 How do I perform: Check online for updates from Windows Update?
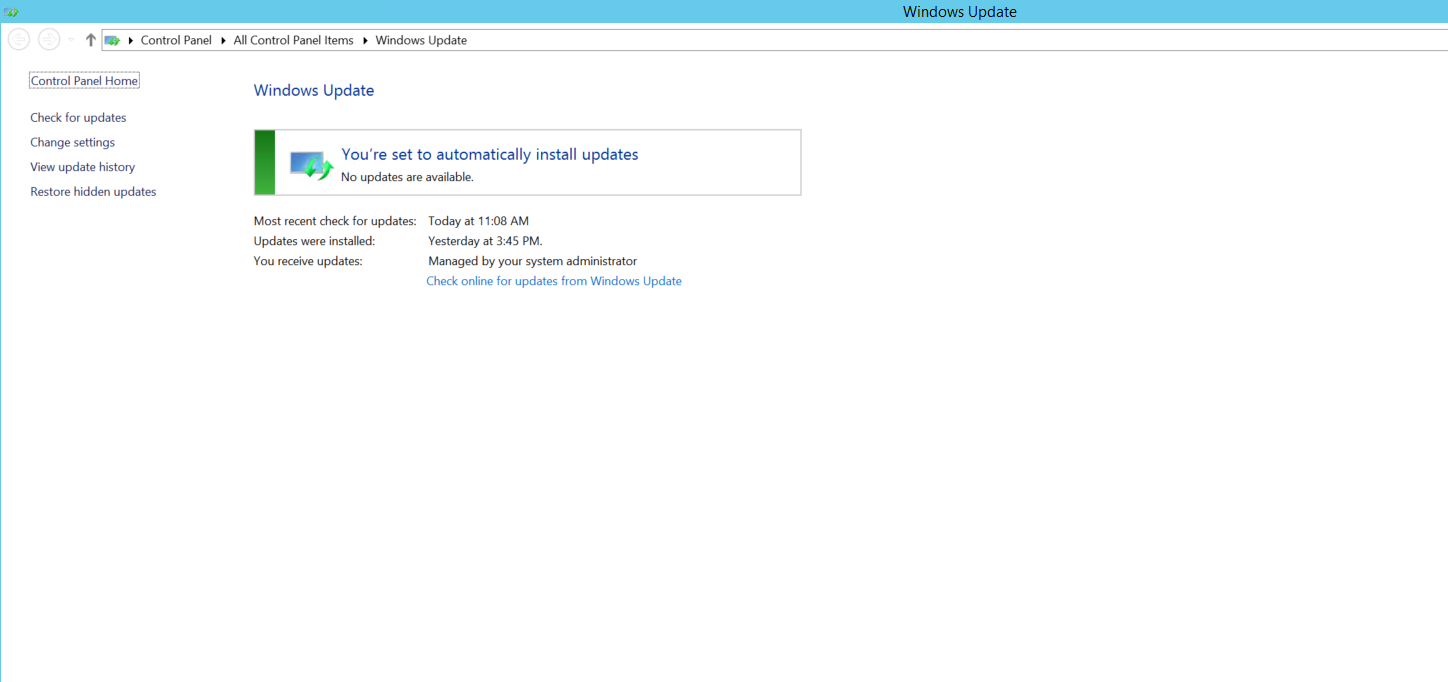[x=554, y=281]
